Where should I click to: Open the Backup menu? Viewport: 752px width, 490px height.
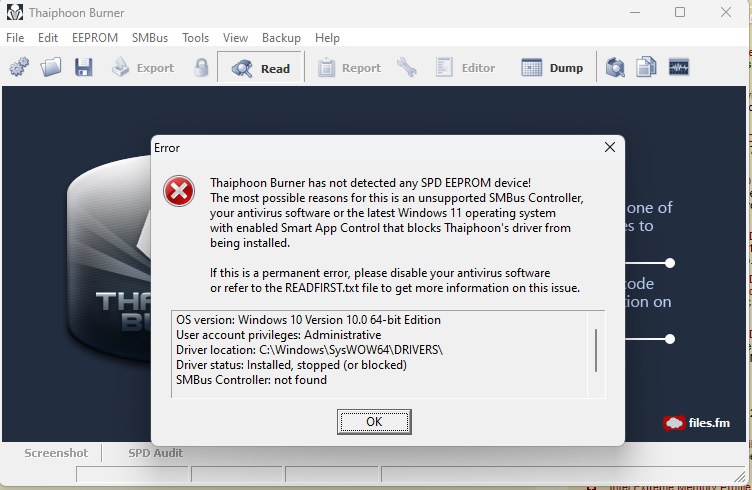[x=281, y=38]
